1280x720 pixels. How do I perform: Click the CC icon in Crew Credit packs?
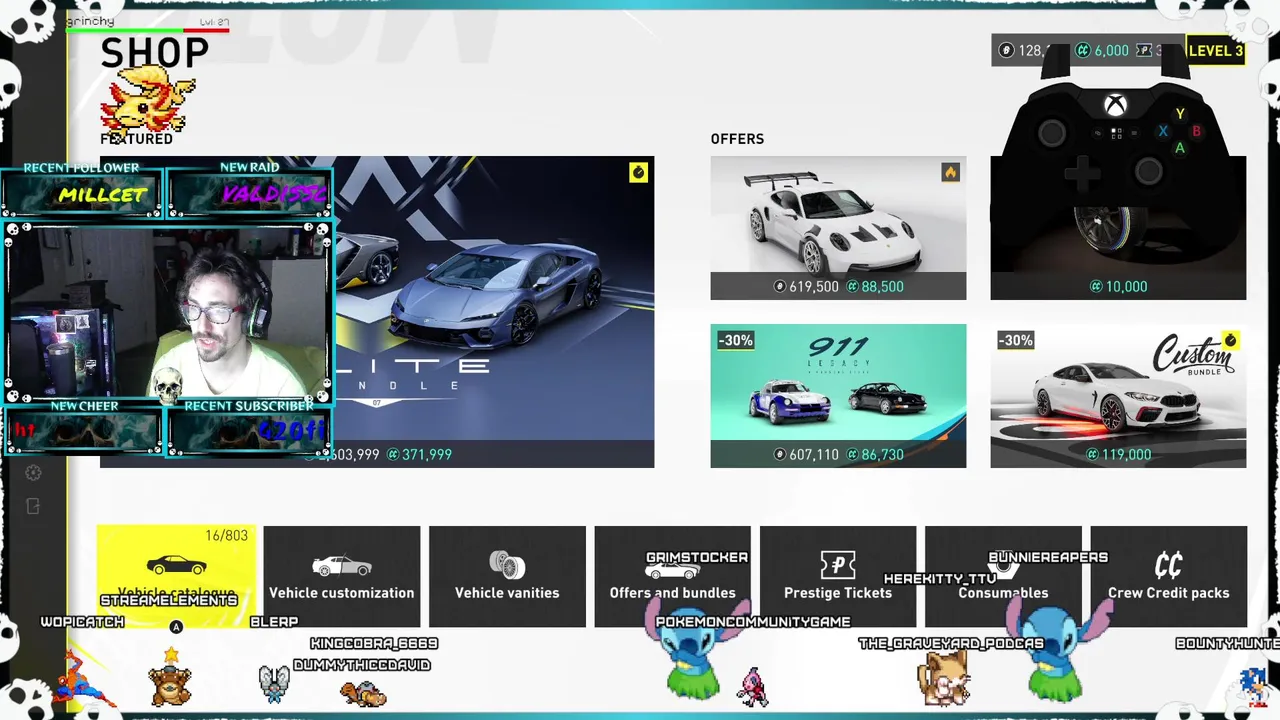click(x=1168, y=565)
